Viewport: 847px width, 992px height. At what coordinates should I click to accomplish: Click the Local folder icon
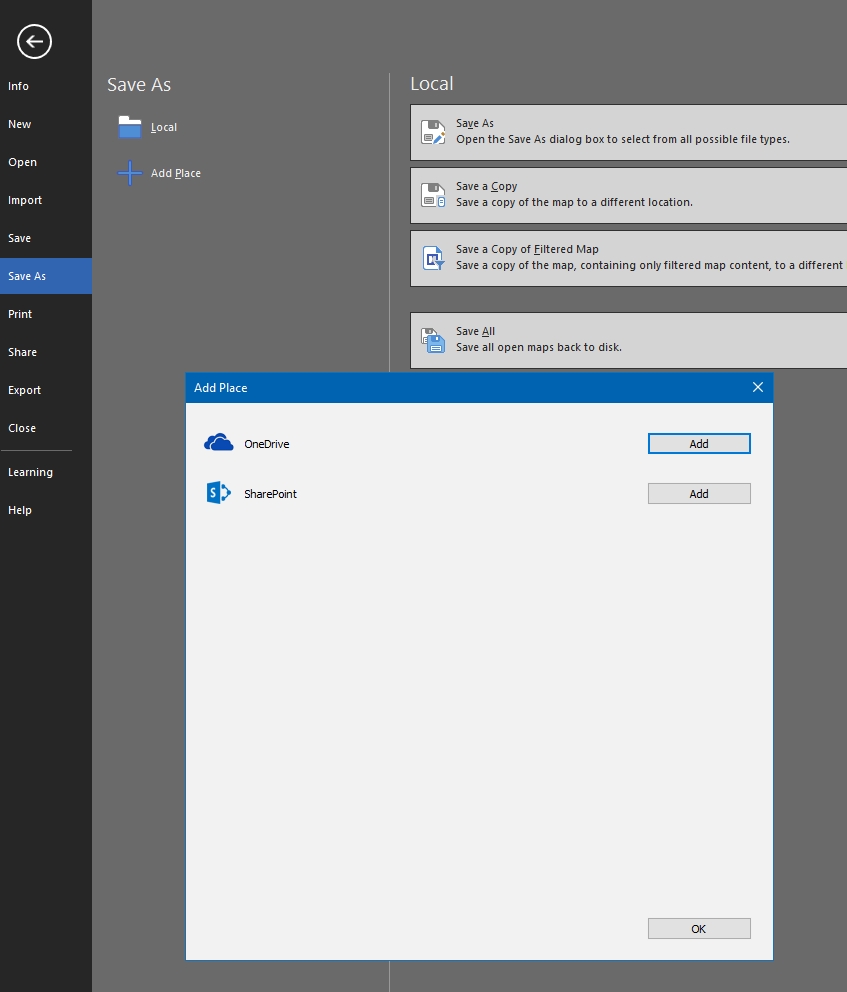coord(130,127)
